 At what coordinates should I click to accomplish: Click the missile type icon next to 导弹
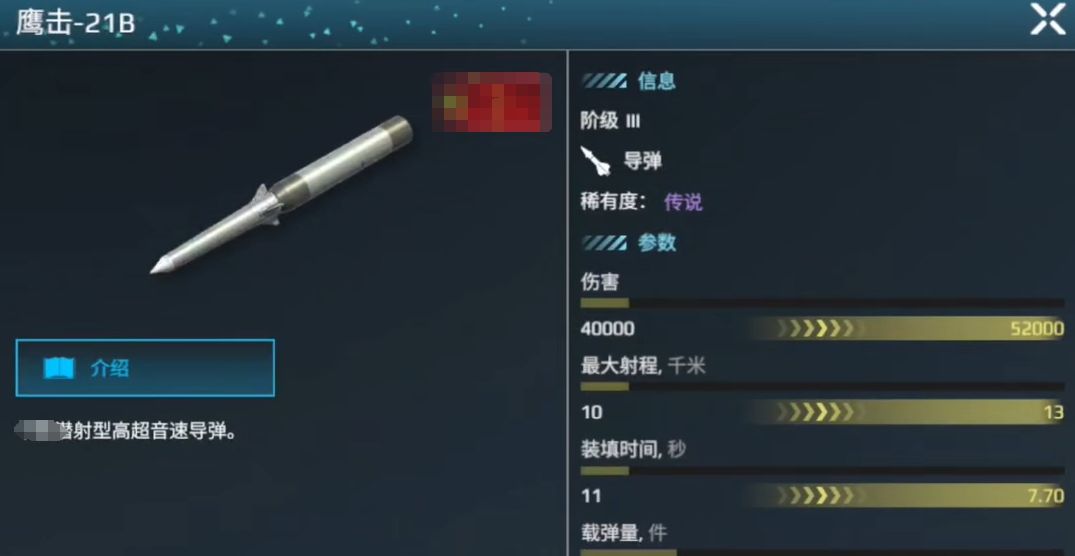595,161
